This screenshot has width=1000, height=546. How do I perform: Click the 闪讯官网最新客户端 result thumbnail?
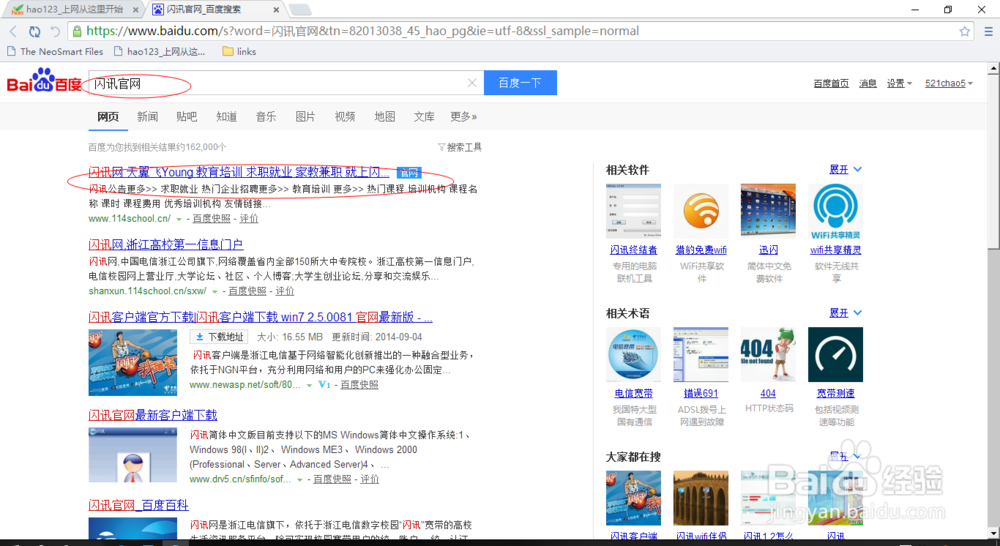tap(133, 455)
